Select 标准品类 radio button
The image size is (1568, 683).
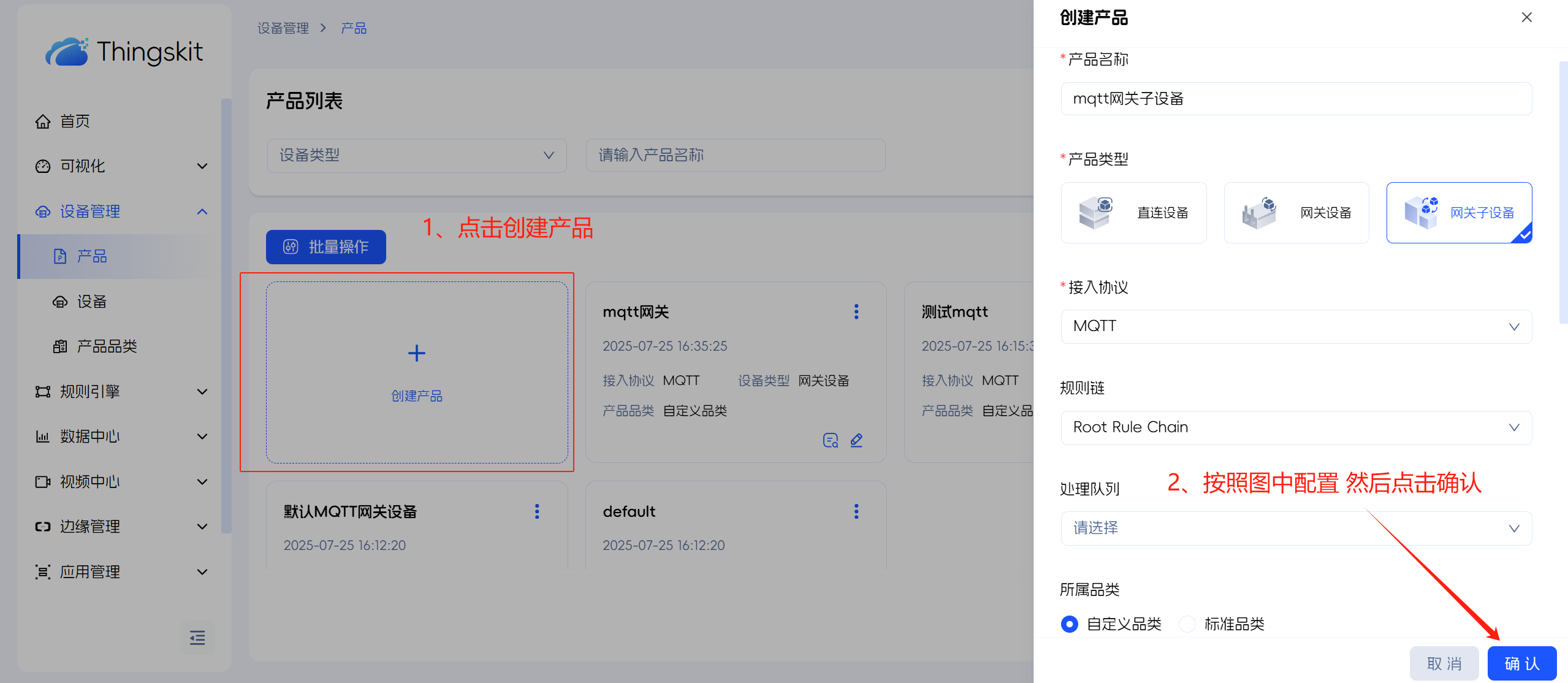pos(1187,624)
